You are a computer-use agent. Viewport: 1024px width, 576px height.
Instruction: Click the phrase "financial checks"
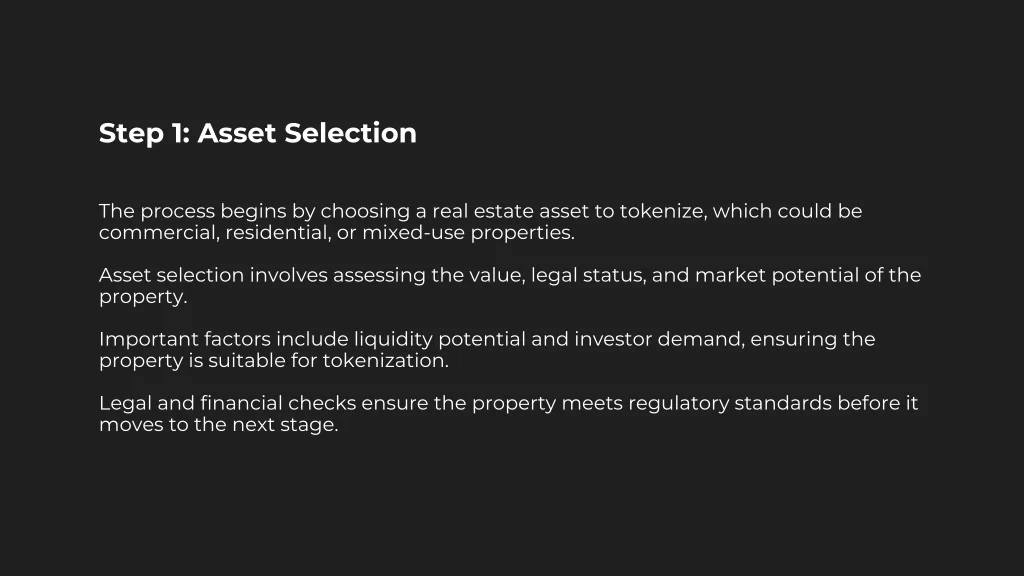[278, 403]
